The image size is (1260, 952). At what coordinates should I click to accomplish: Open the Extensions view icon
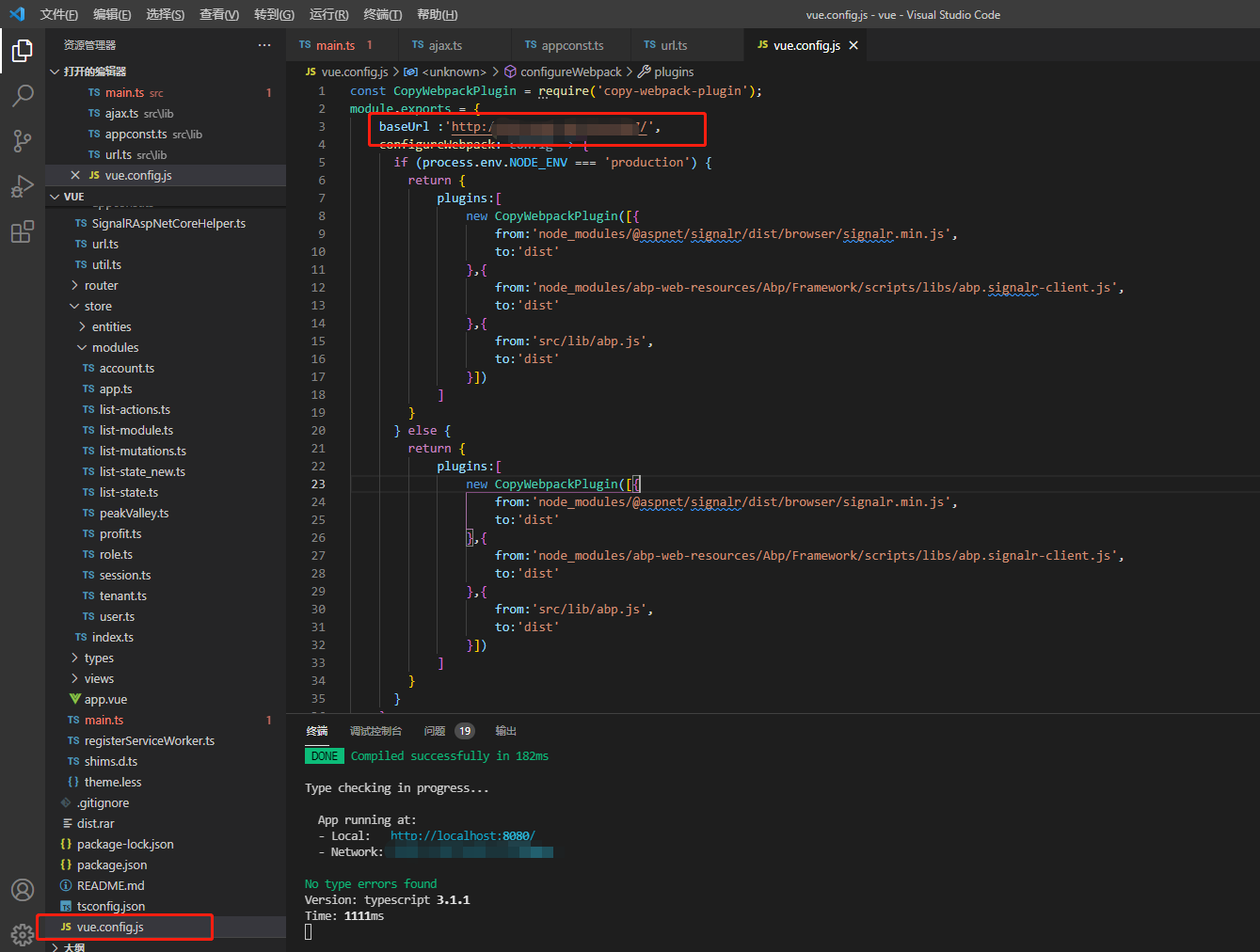point(23,231)
